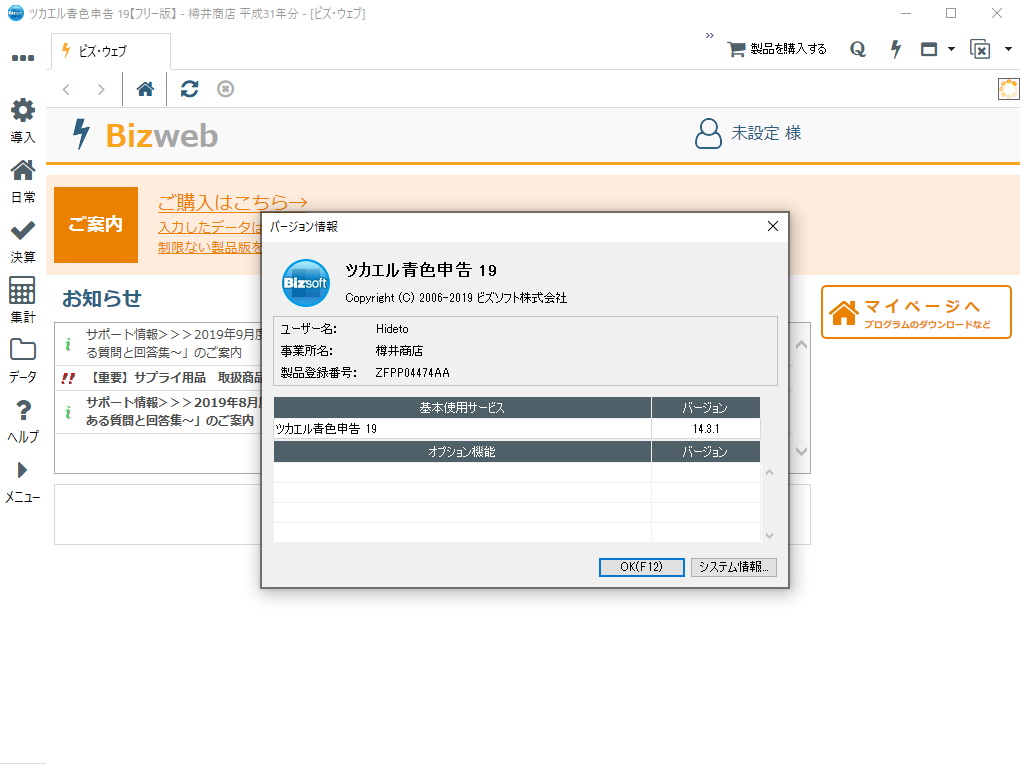
Task: Click the lightning bolt toolbar icon
Action: [896, 49]
